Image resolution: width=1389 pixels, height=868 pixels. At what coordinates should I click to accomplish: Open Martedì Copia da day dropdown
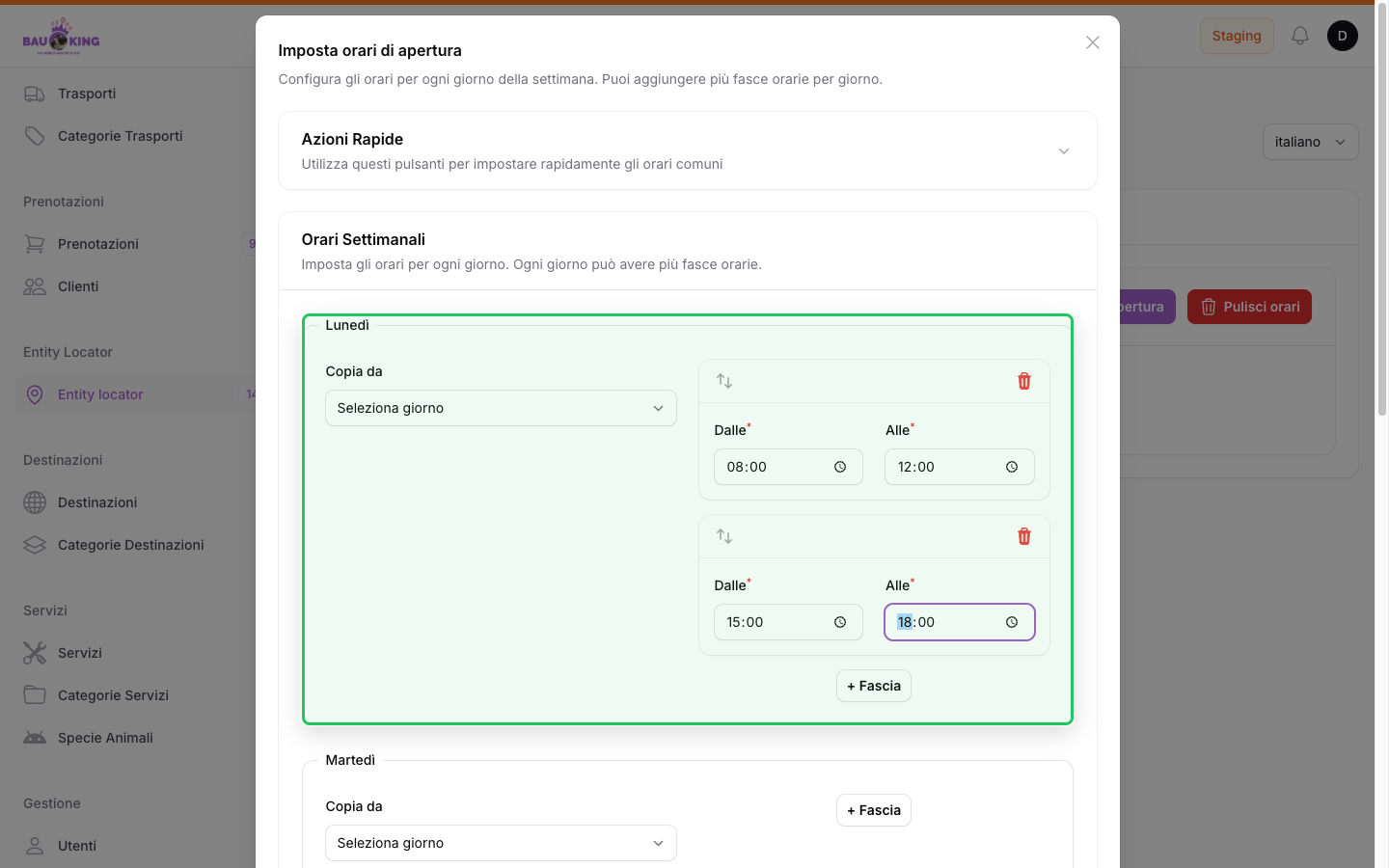click(501, 843)
